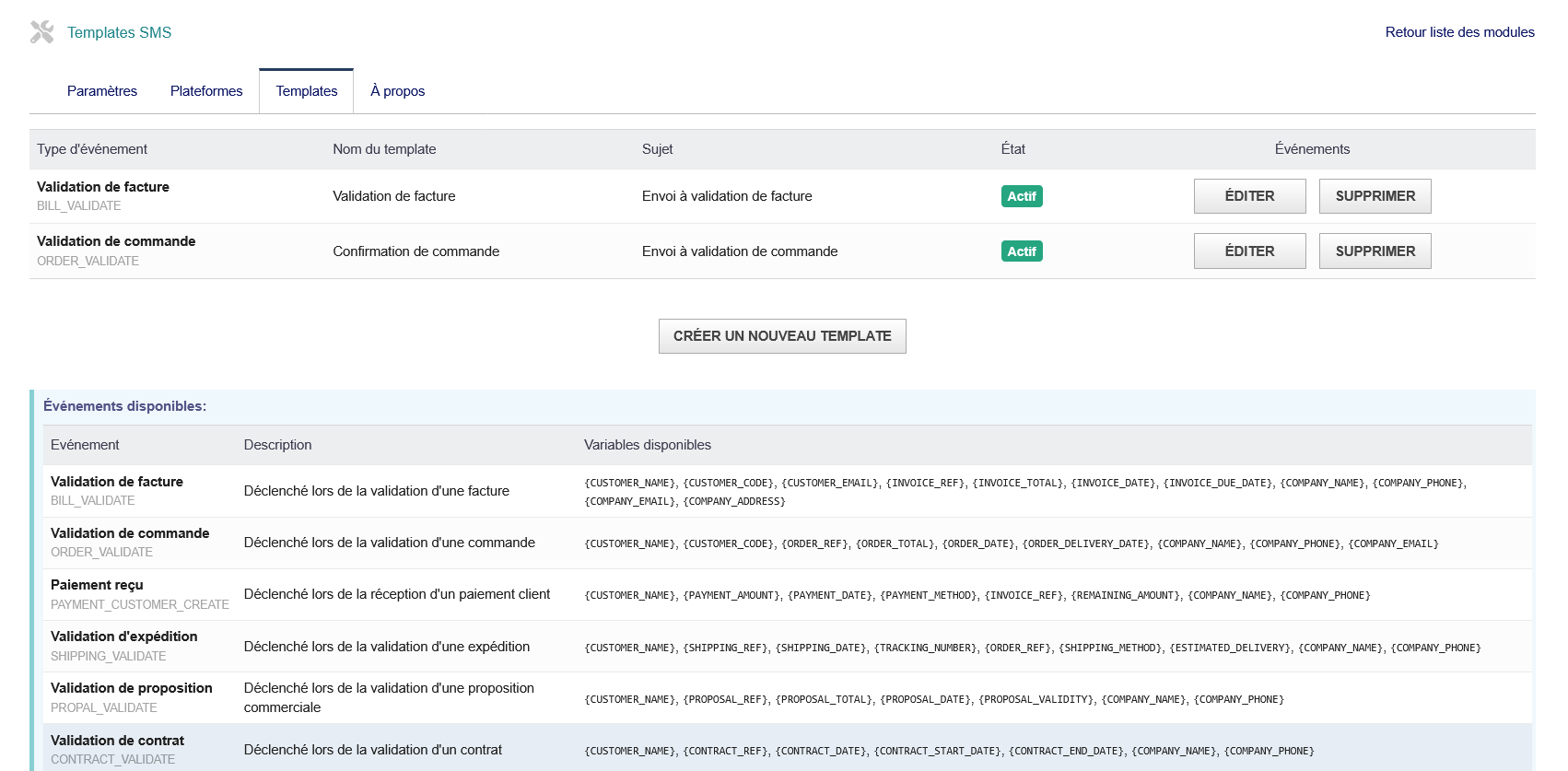The width and height of the screenshot is (1568, 771).
Task: Edit the Validation de facture template
Action: pyautogui.click(x=1249, y=196)
